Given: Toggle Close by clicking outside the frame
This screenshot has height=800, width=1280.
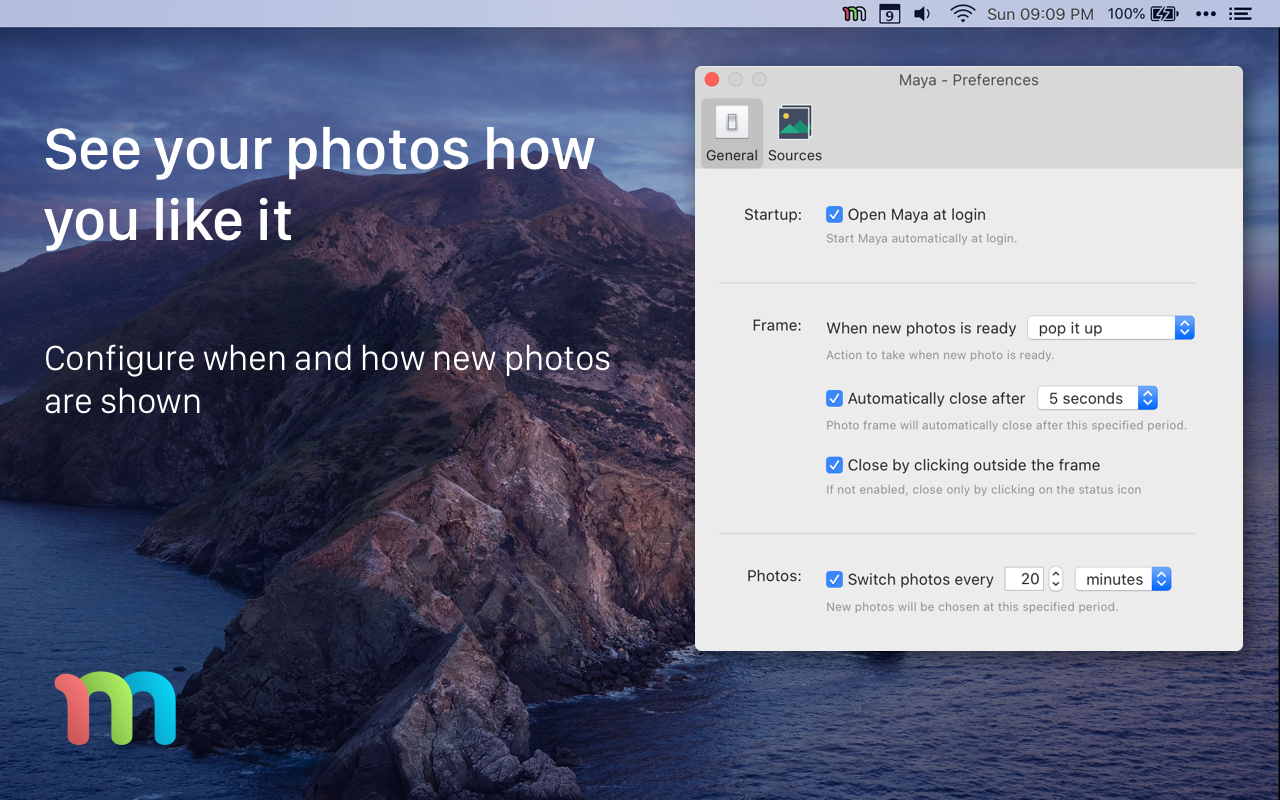Looking at the screenshot, I should [x=834, y=465].
